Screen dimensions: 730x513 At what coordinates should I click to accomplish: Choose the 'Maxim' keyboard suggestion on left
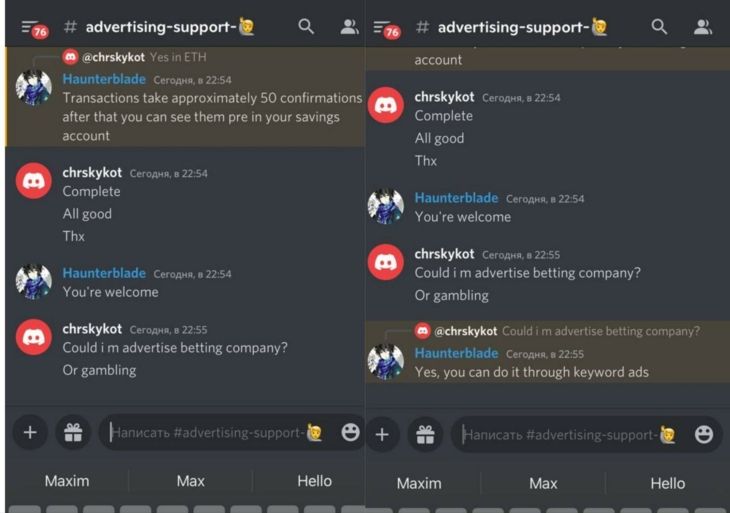(x=67, y=481)
